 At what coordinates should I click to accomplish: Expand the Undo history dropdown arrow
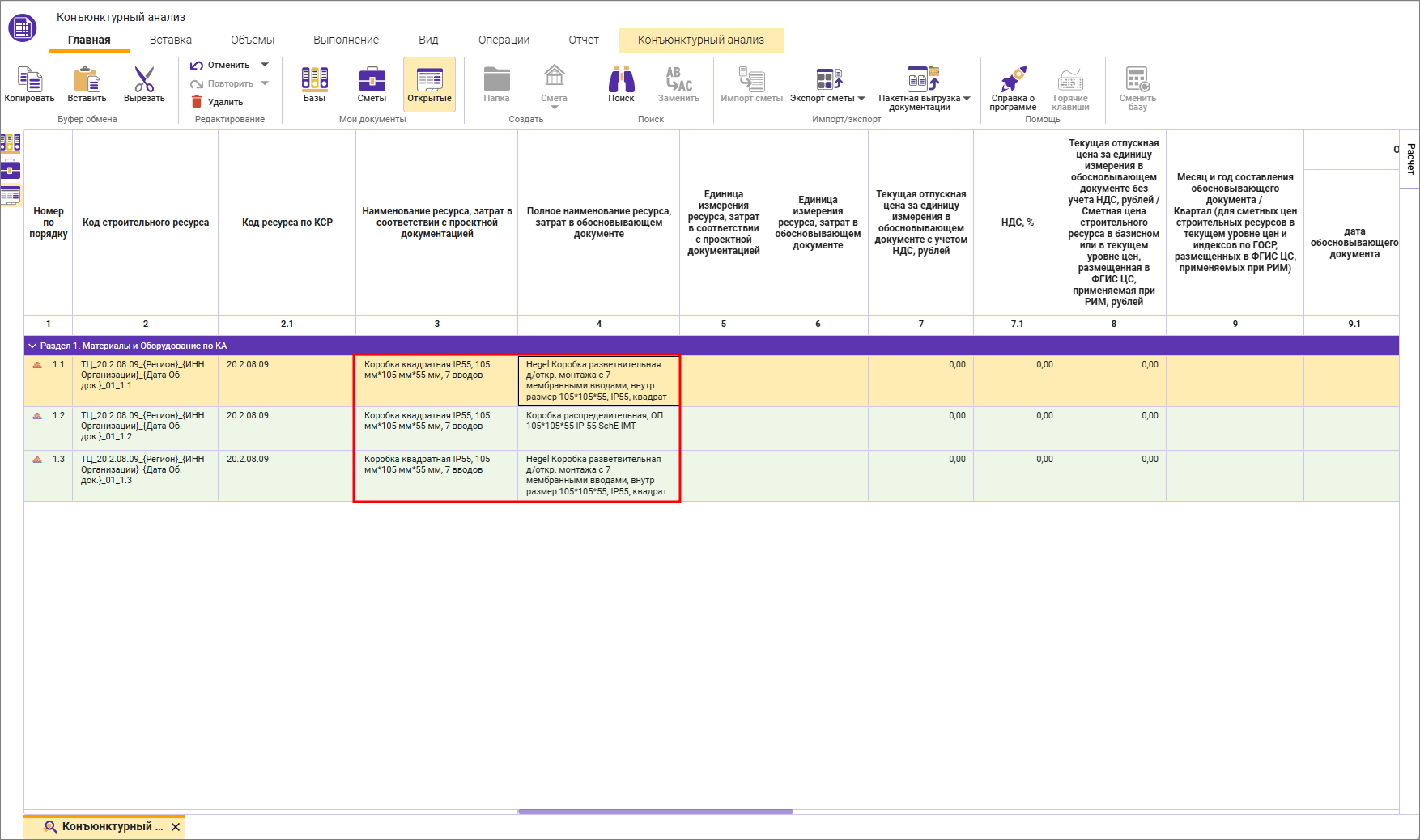pos(265,65)
